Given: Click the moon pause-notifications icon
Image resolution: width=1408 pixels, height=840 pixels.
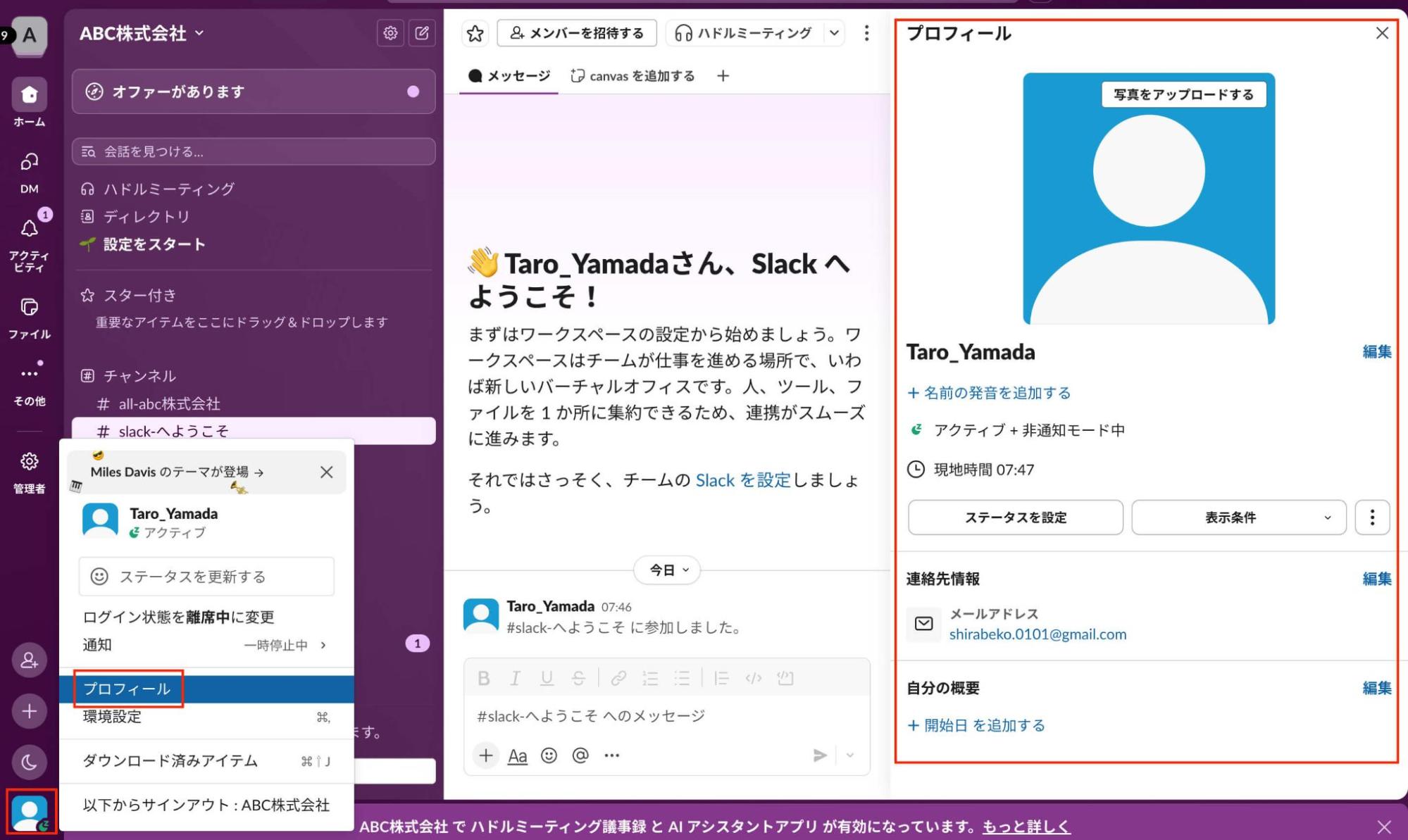Looking at the screenshot, I should tap(29, 762).
